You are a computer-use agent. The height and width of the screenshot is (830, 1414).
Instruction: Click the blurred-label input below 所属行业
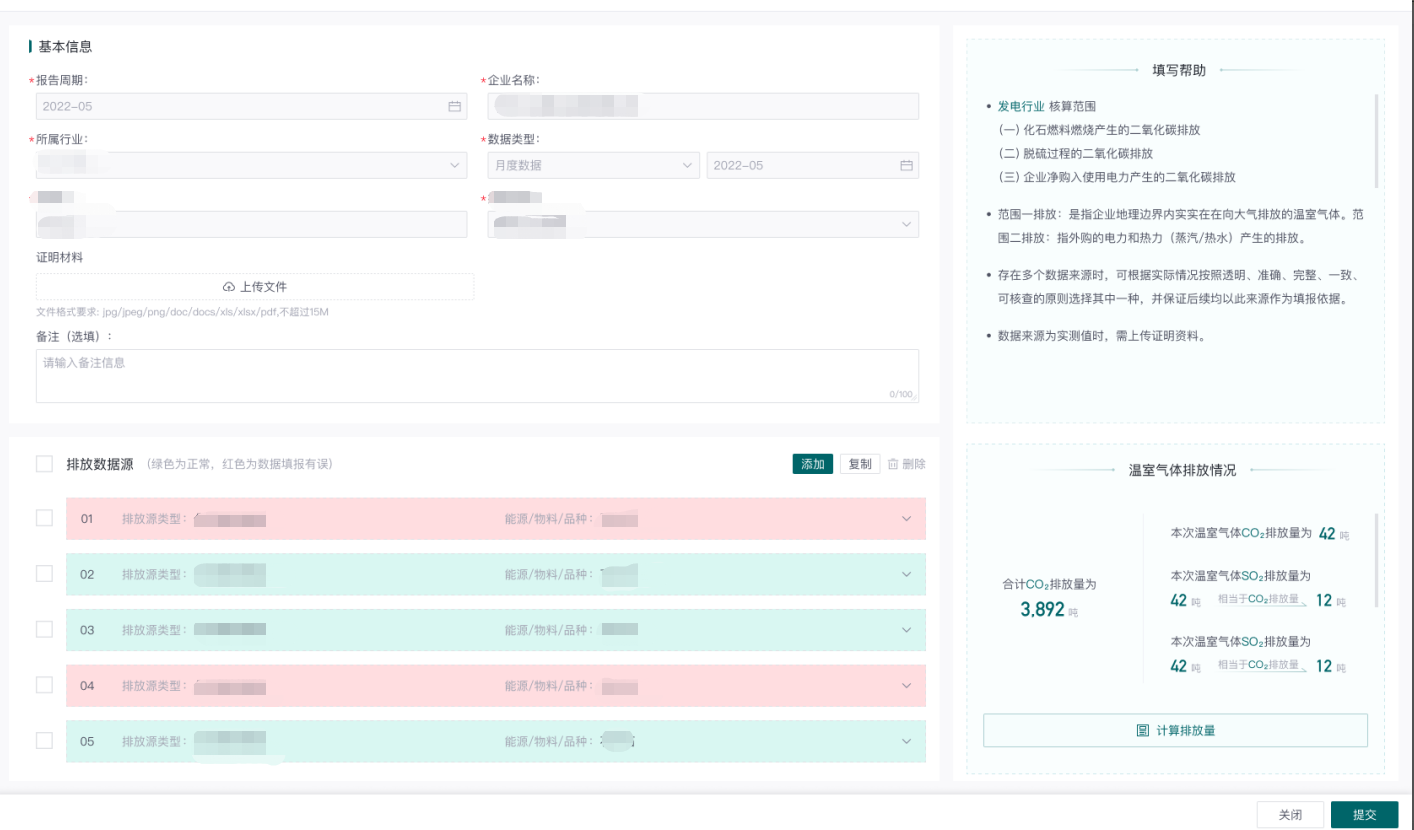coord(251,224)
